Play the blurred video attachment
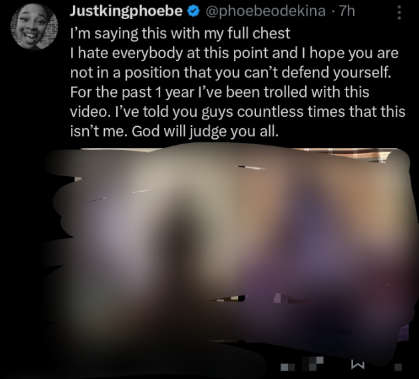This screenshot has width=419, height=379. tap(230, 257)
